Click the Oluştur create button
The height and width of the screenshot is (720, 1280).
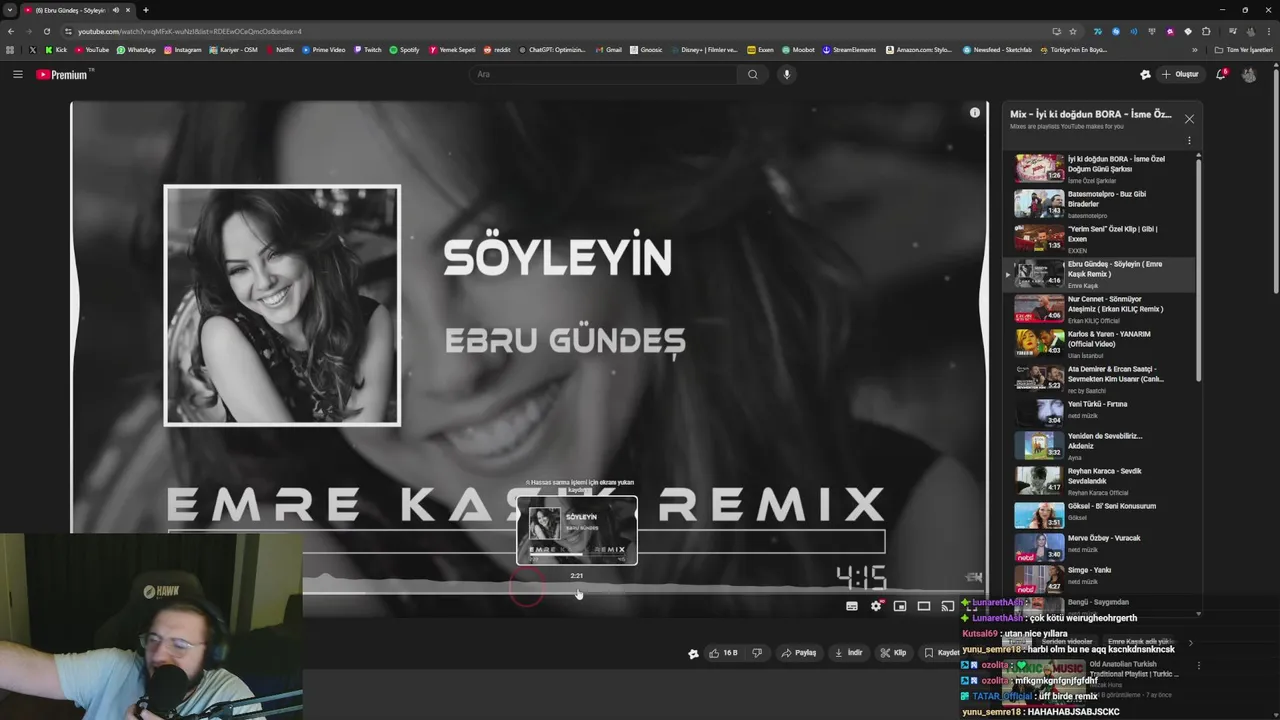coord(1180,74)
